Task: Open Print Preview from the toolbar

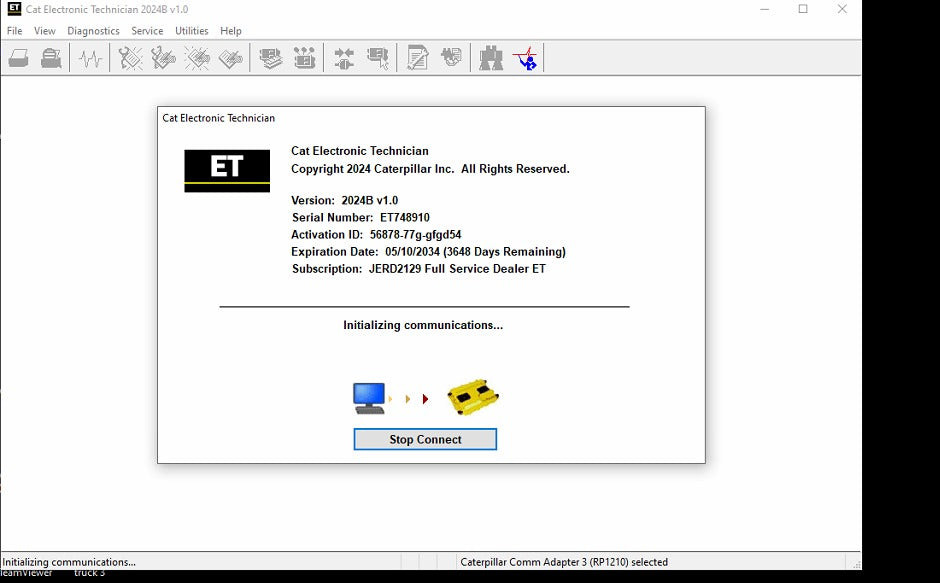Action: pyautogui.click(x=50, y=57)
